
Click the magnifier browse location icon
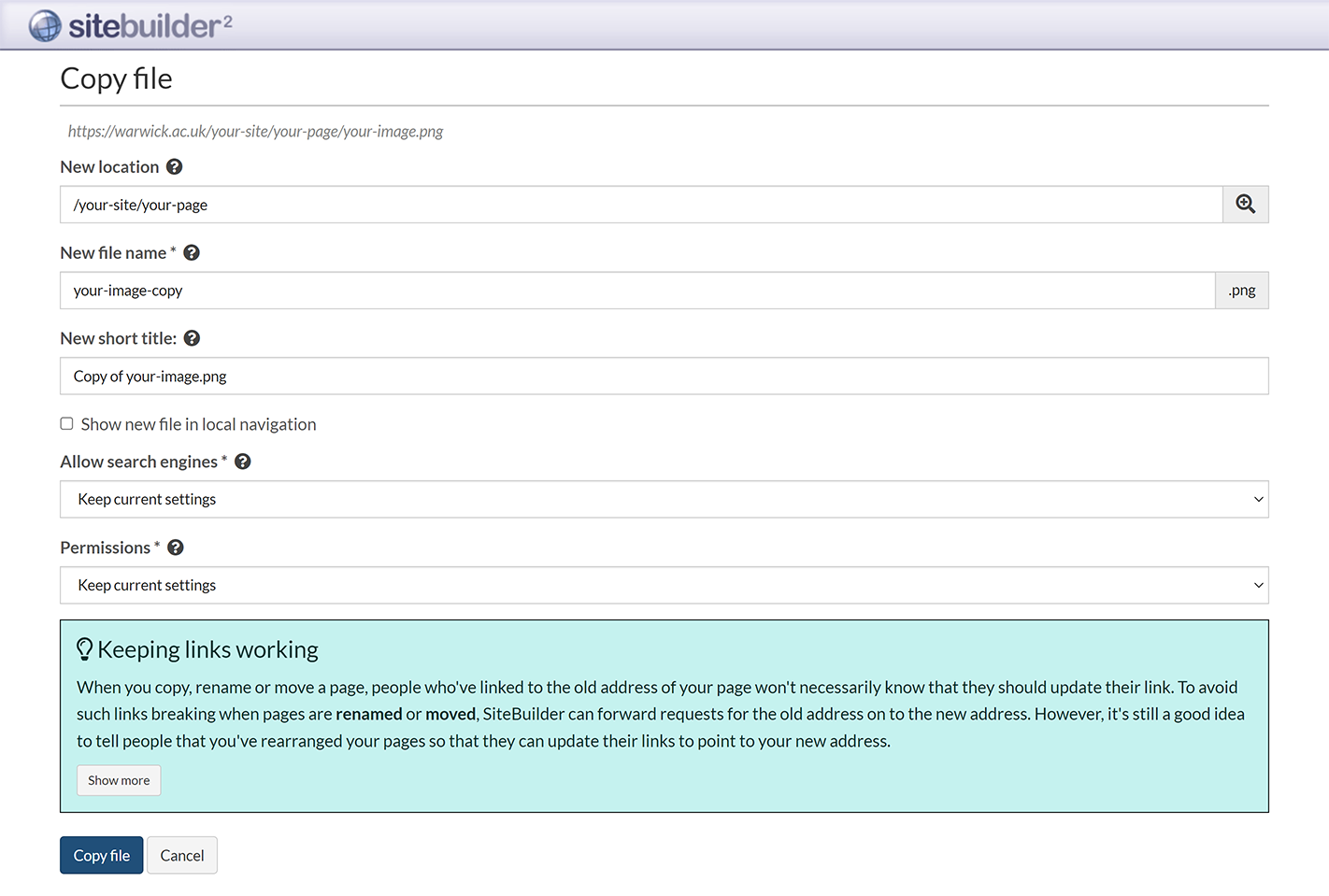[1245, 205]
